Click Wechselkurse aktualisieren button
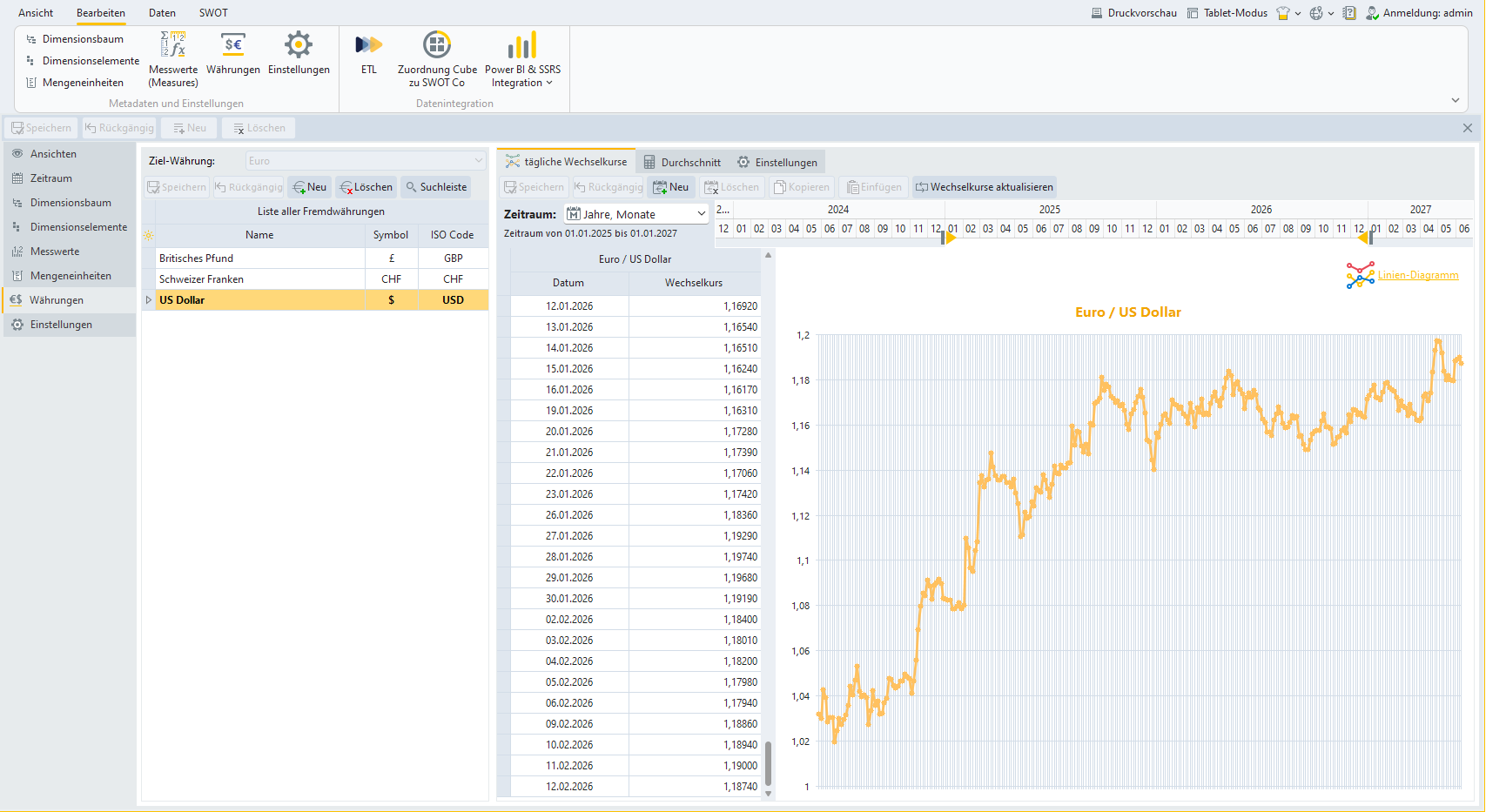 coord(984,187)
